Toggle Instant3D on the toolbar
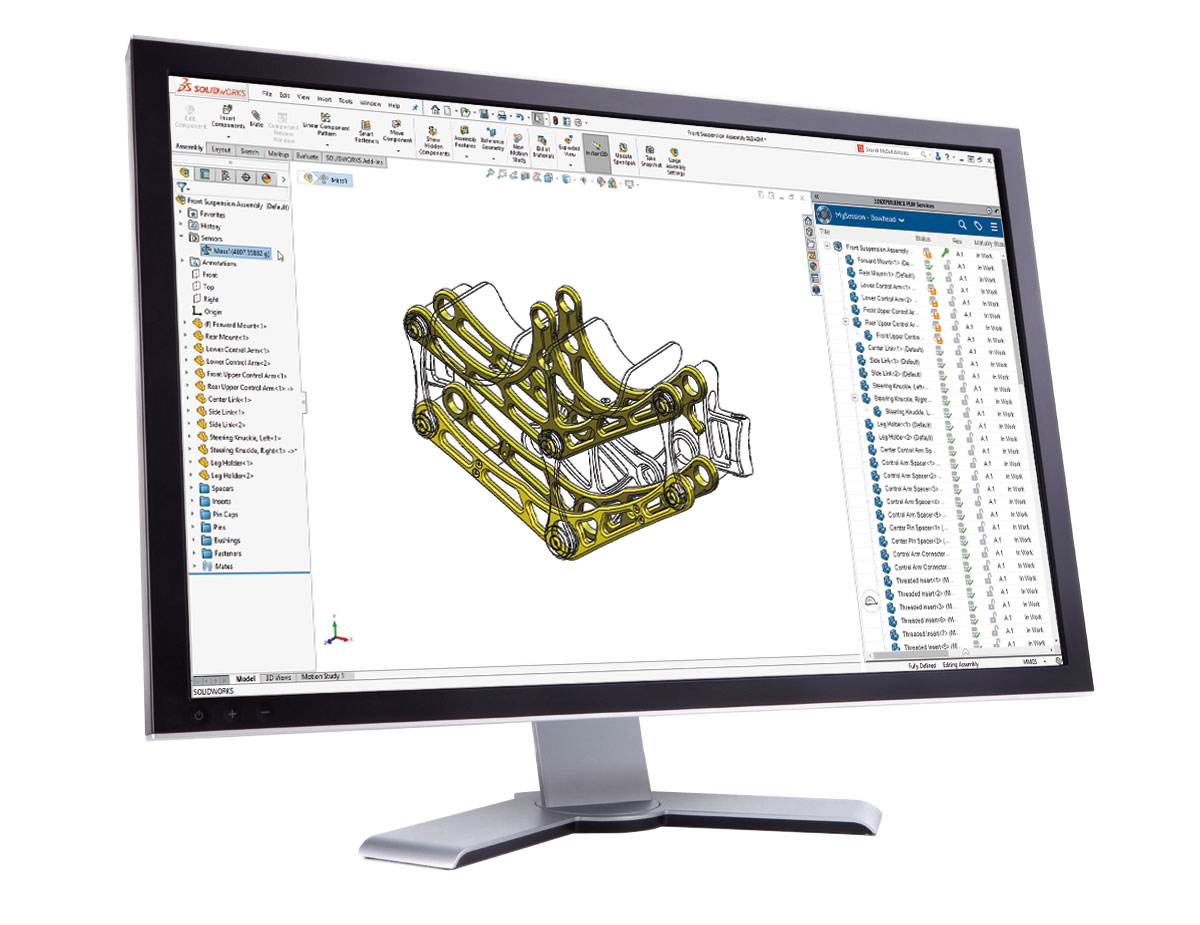 [x=597, y=146]
